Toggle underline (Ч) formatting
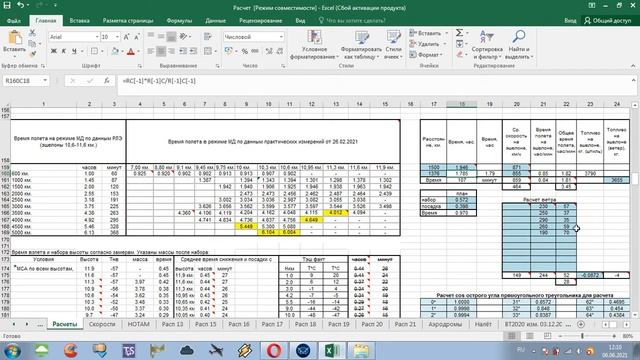This screenshot has height=360, width=640. 74,51
